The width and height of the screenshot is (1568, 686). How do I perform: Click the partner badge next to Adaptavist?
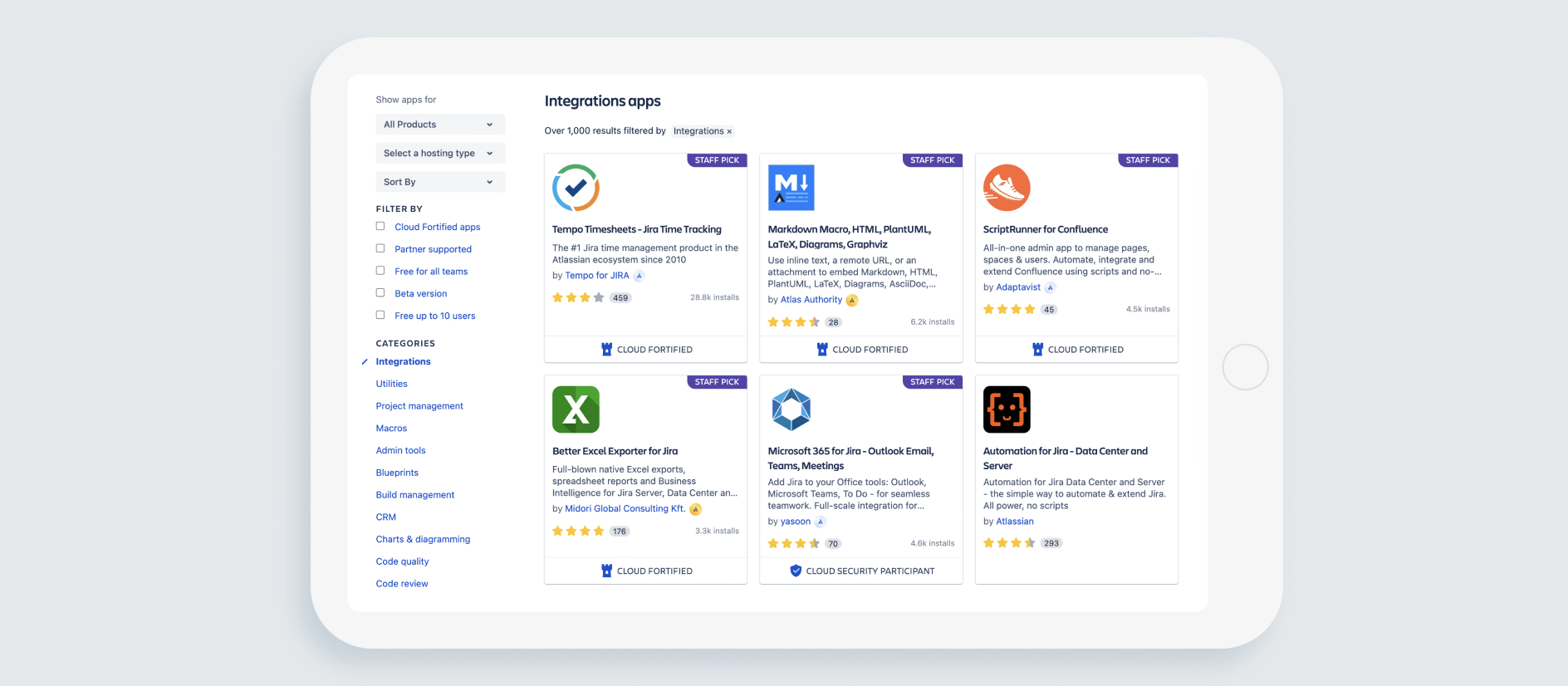coord(1050,287)
